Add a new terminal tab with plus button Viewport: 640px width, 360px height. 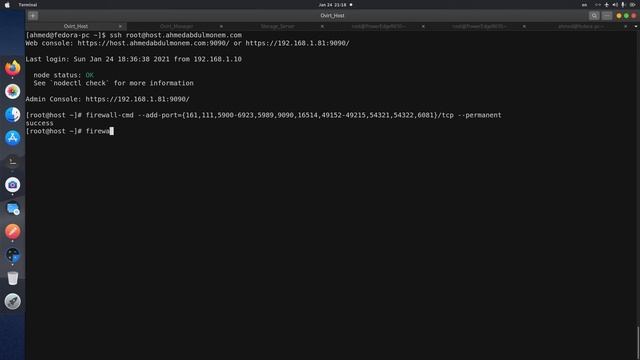[33, 16]
